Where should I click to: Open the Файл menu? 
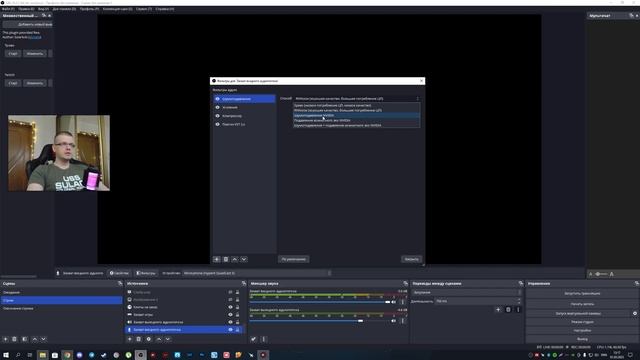8,9
